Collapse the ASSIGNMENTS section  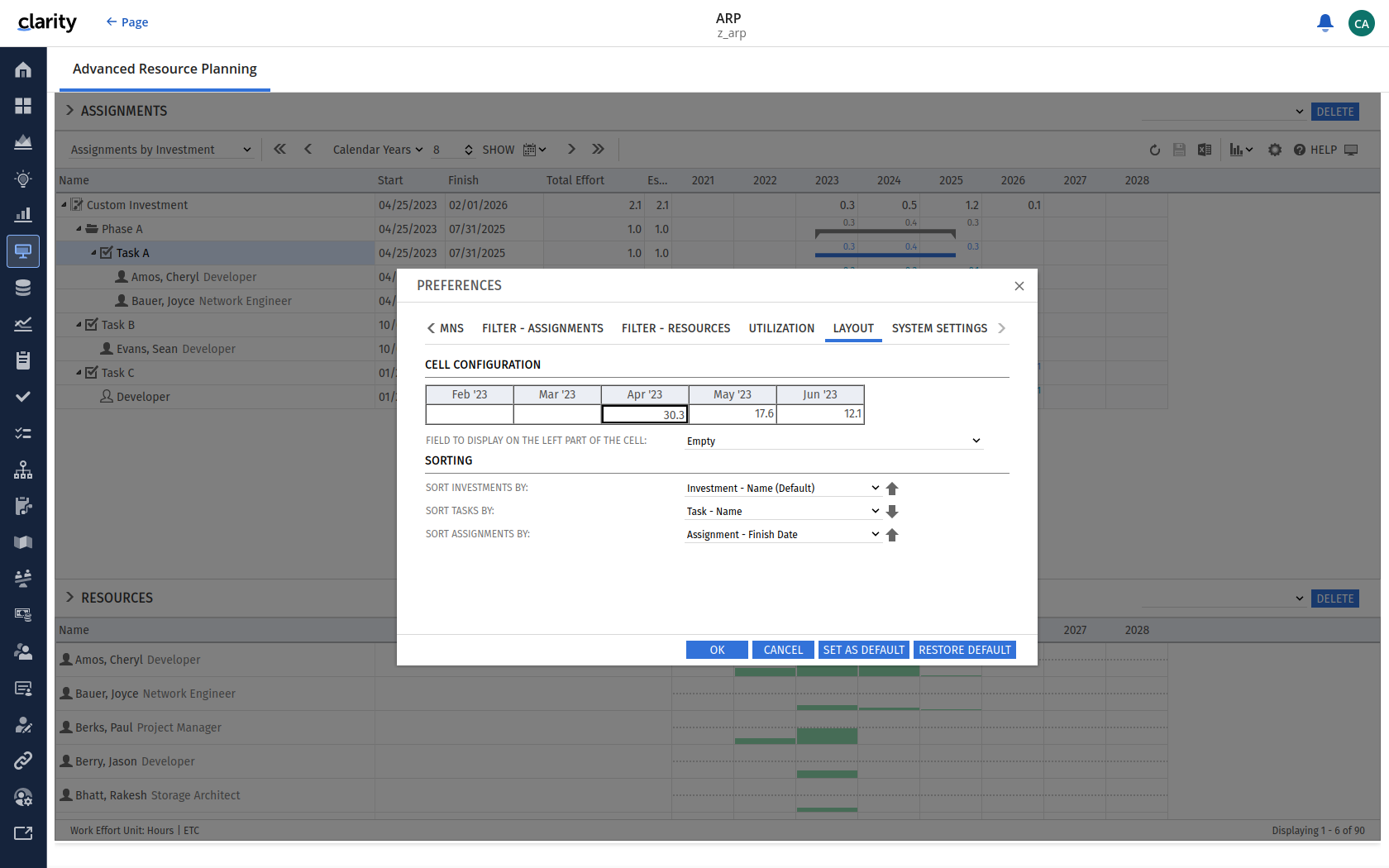pyautogui.click(x=69, y=111)
